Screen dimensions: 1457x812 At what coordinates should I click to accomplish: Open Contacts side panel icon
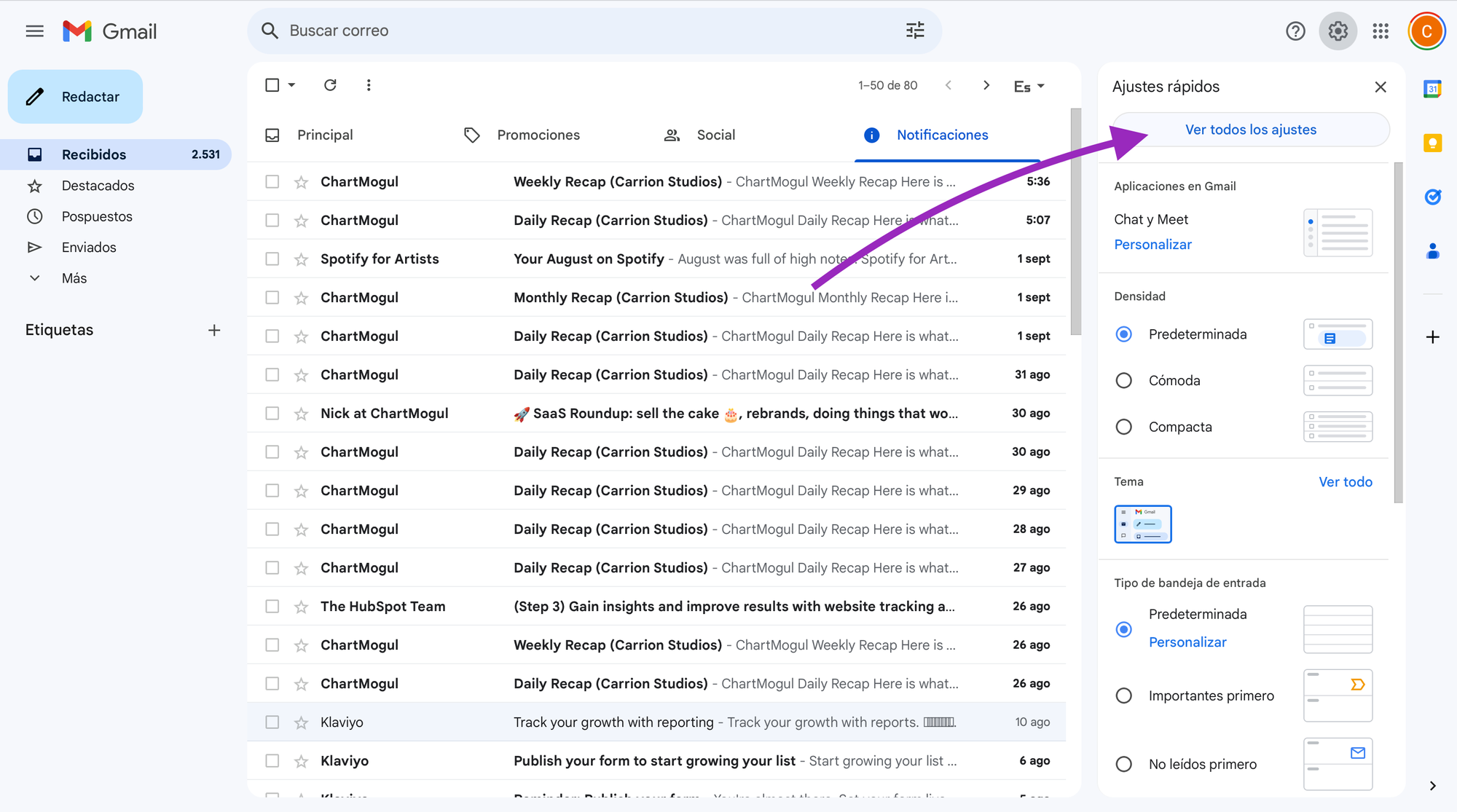tap(1432, 251)
